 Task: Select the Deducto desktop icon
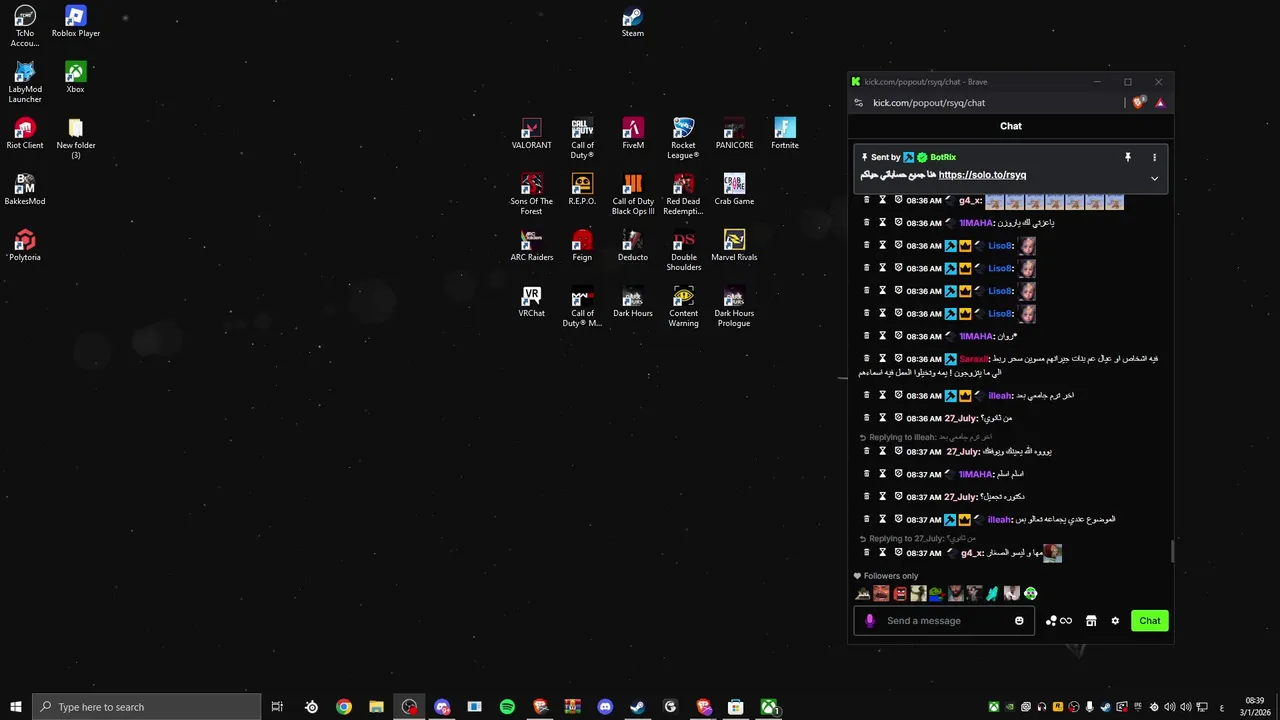pyautogui.click(x=633, y=246)
